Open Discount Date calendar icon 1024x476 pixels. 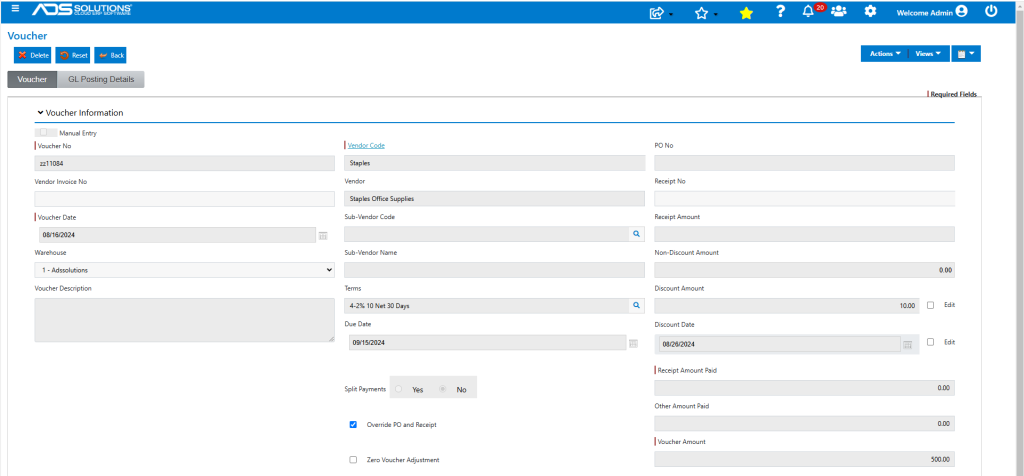907,345
